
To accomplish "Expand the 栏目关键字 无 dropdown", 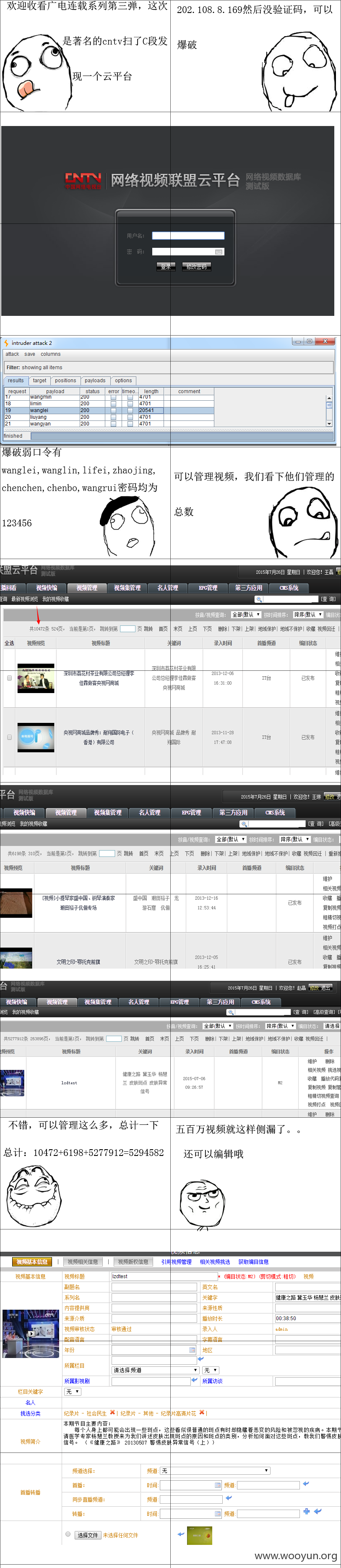I will click(x=72, y=1392).
